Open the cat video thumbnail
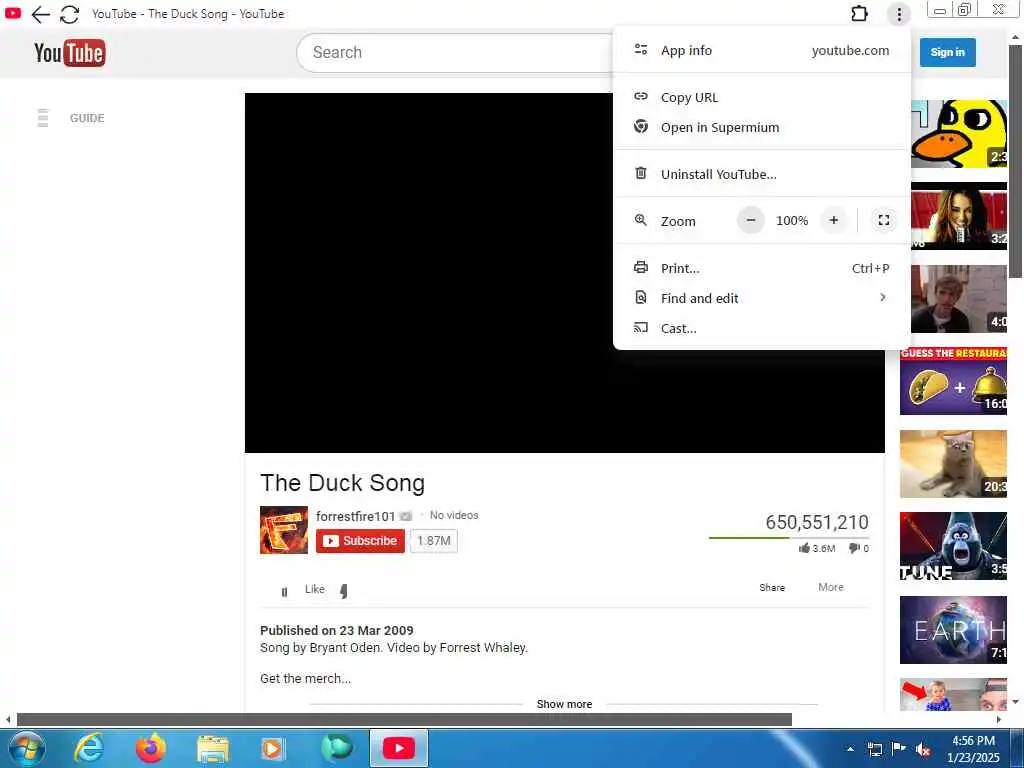The height and width of the screenshot is (768, 1024). tap(953, 464)
